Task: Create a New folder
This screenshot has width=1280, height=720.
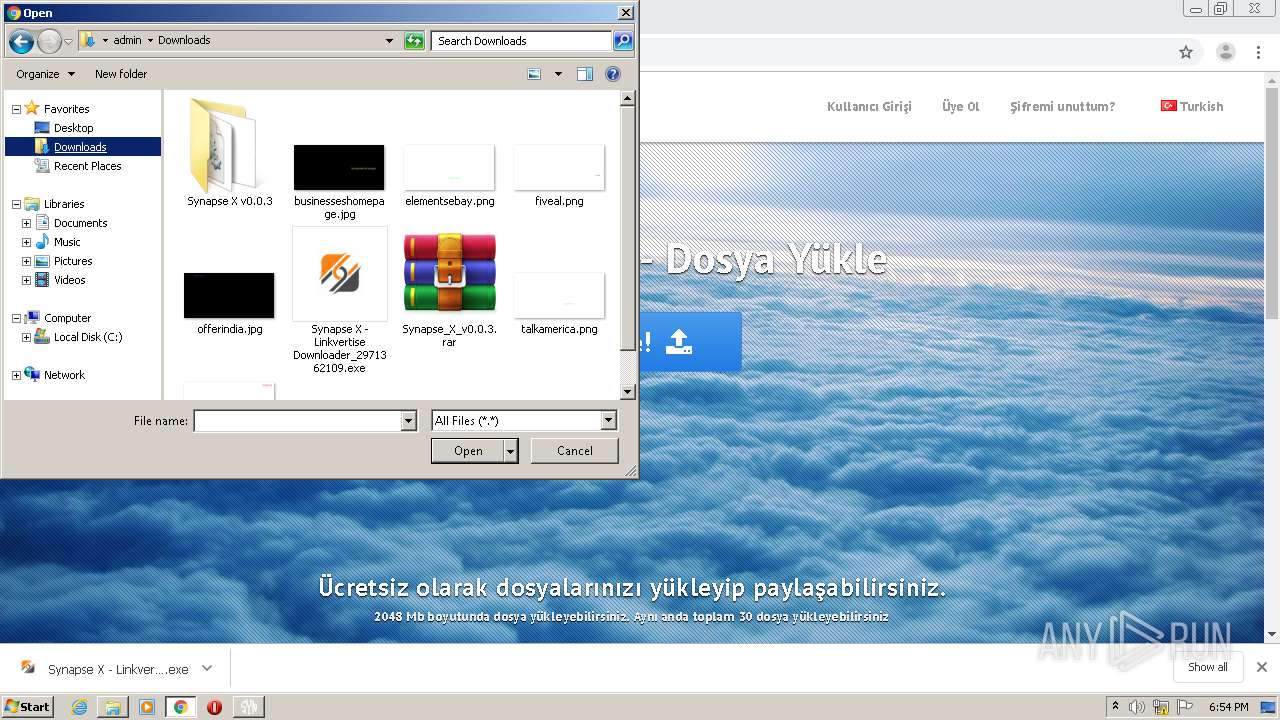Action: (x=121, y=74)
